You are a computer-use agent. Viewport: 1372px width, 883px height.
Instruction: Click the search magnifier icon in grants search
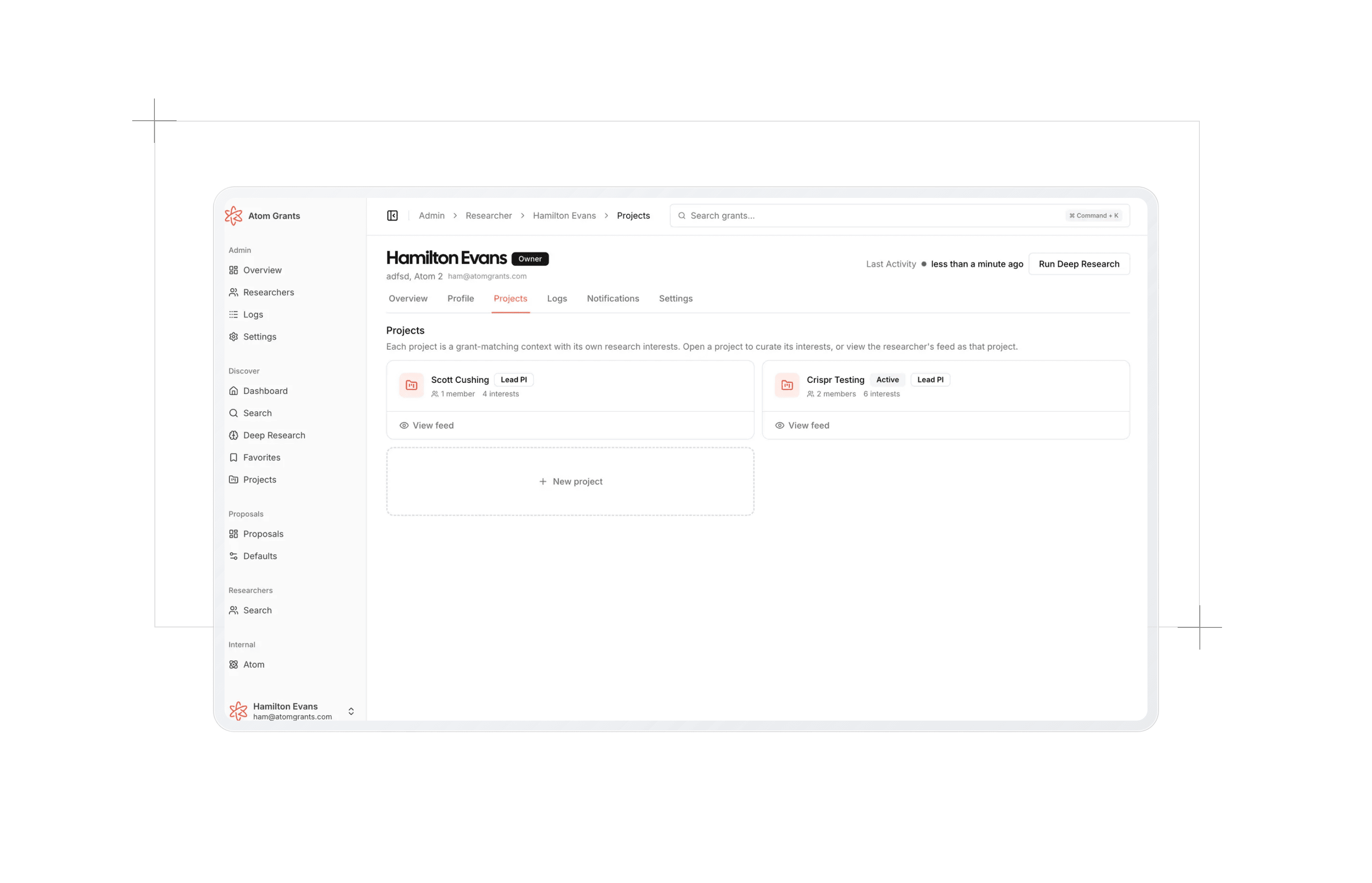pyautogui.click(x=682, y=216)
